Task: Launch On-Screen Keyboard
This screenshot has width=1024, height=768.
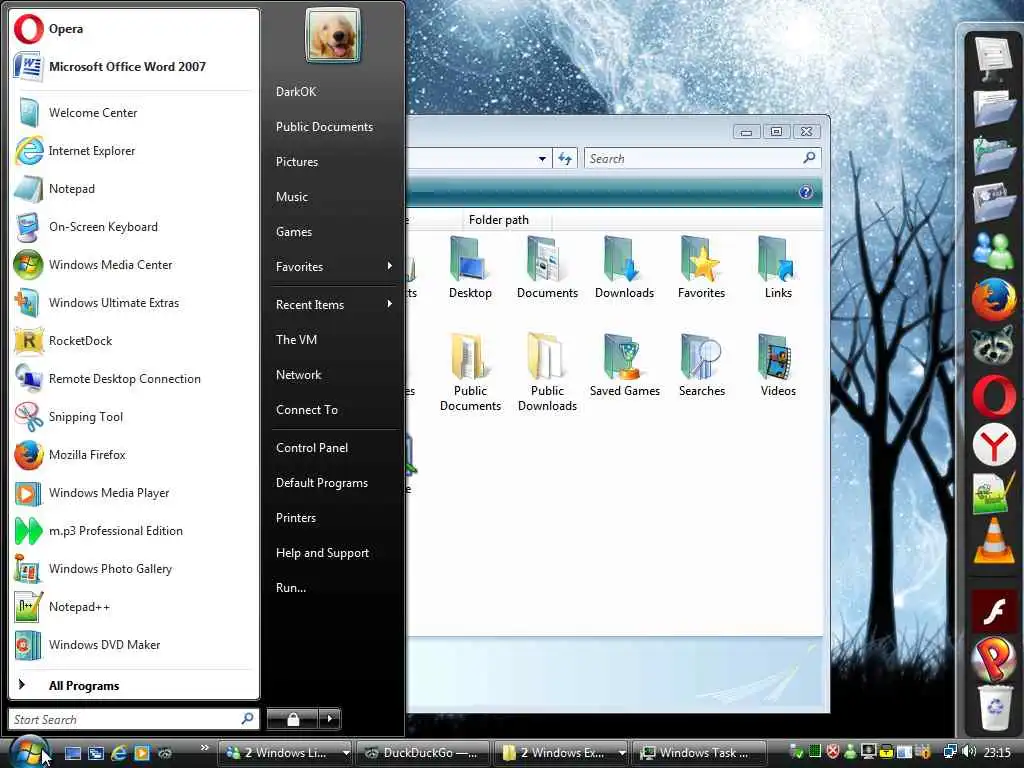Action: 134,227
